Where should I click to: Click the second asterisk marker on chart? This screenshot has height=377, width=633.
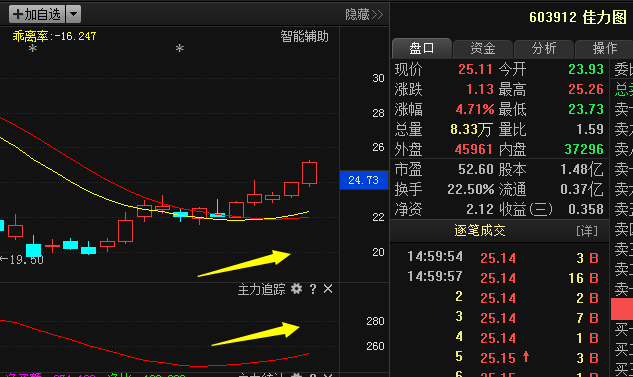180,49
